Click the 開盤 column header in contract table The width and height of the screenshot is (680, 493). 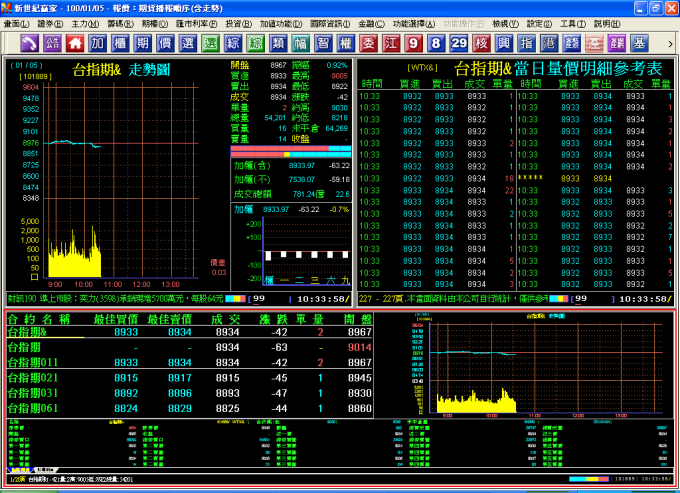coord(358,319)
